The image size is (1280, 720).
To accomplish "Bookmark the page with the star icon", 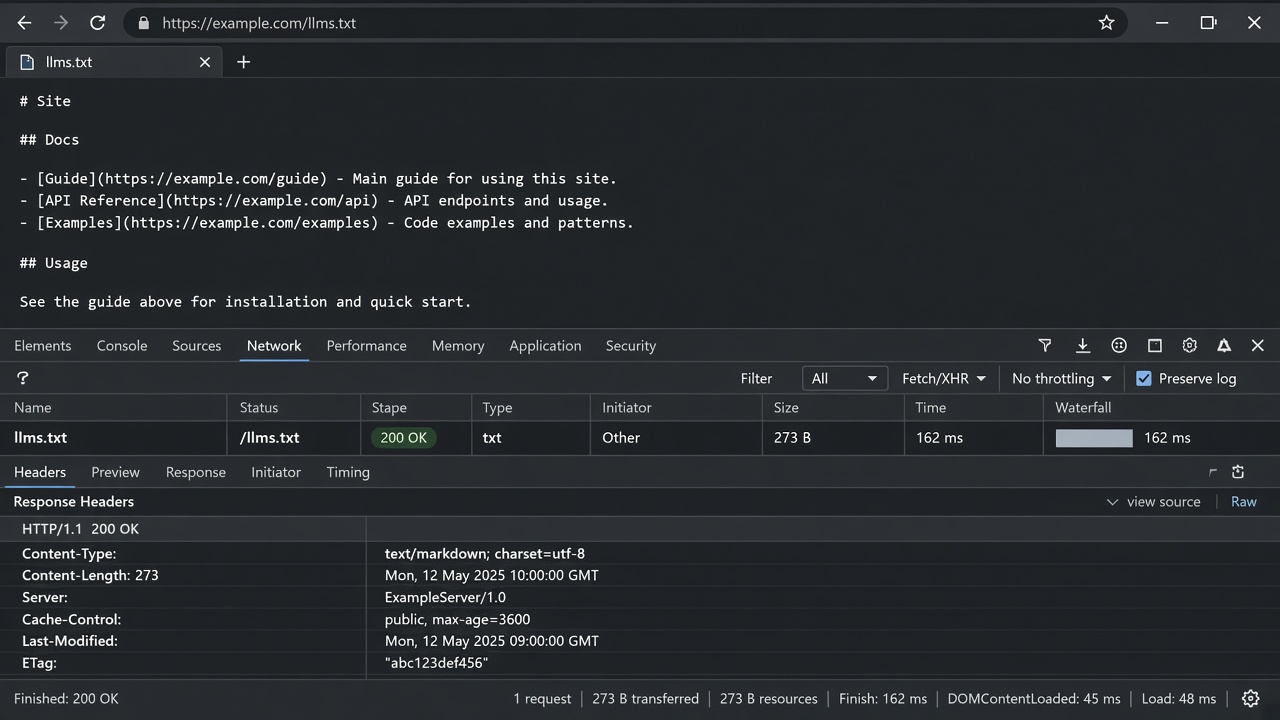I will coord(1106,22).
